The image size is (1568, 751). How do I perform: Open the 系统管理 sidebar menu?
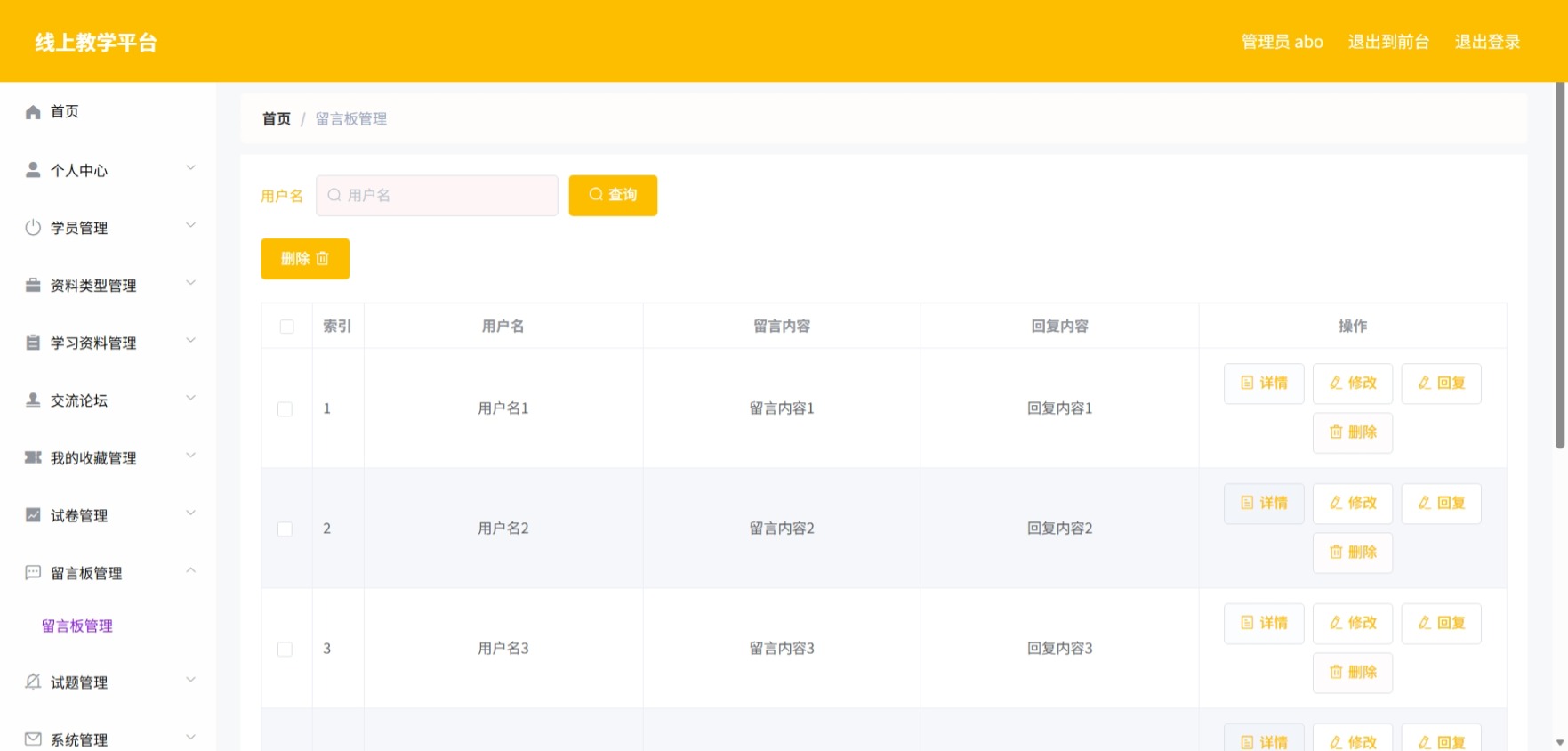[x=108, y=739]
